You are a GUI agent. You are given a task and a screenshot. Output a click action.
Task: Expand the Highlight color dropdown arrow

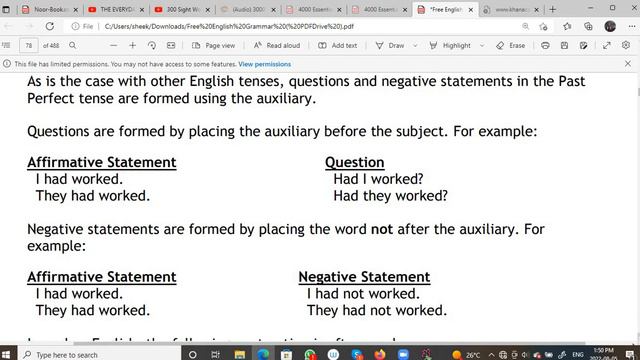pyautogui.click(x=482, y=45)
